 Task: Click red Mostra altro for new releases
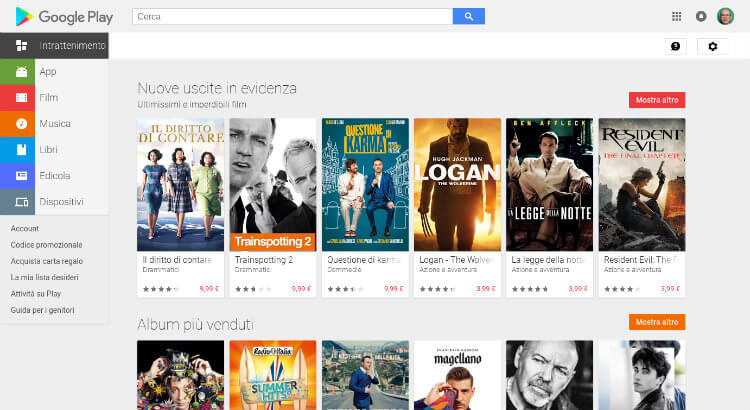click(x=657, y=100)
